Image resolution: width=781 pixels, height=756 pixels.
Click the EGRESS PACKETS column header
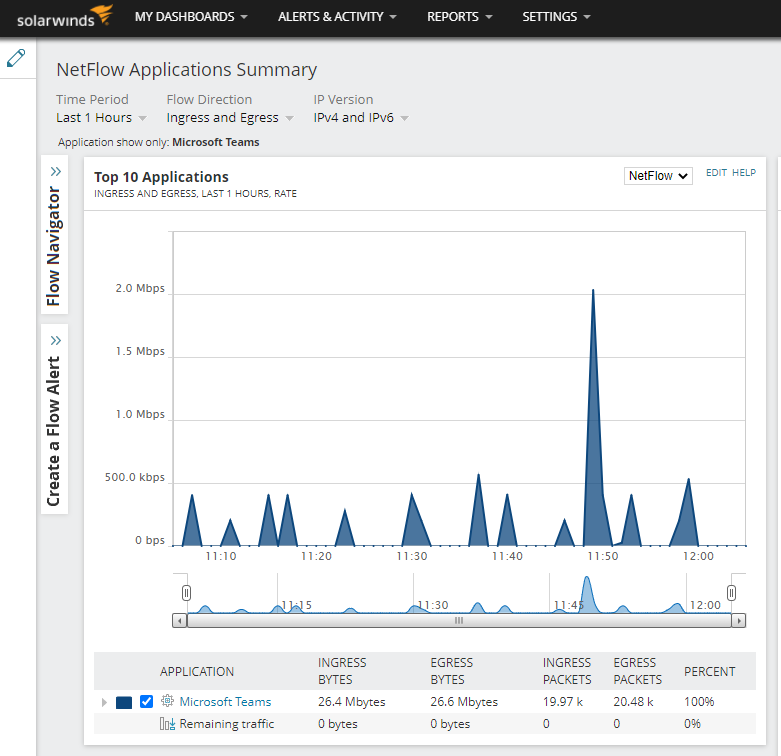[x=638, y=671]
